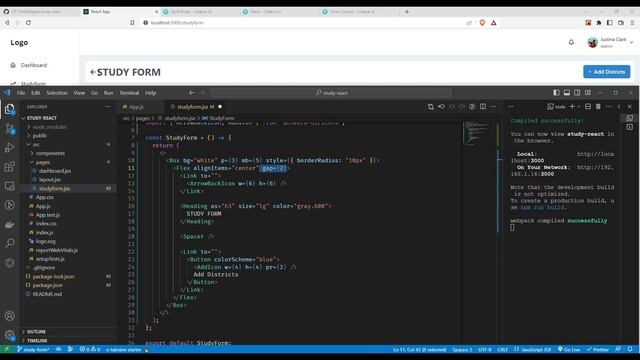Open the Extensions view
The height and width of the screenshot is (360, 640).
(9, 167)
